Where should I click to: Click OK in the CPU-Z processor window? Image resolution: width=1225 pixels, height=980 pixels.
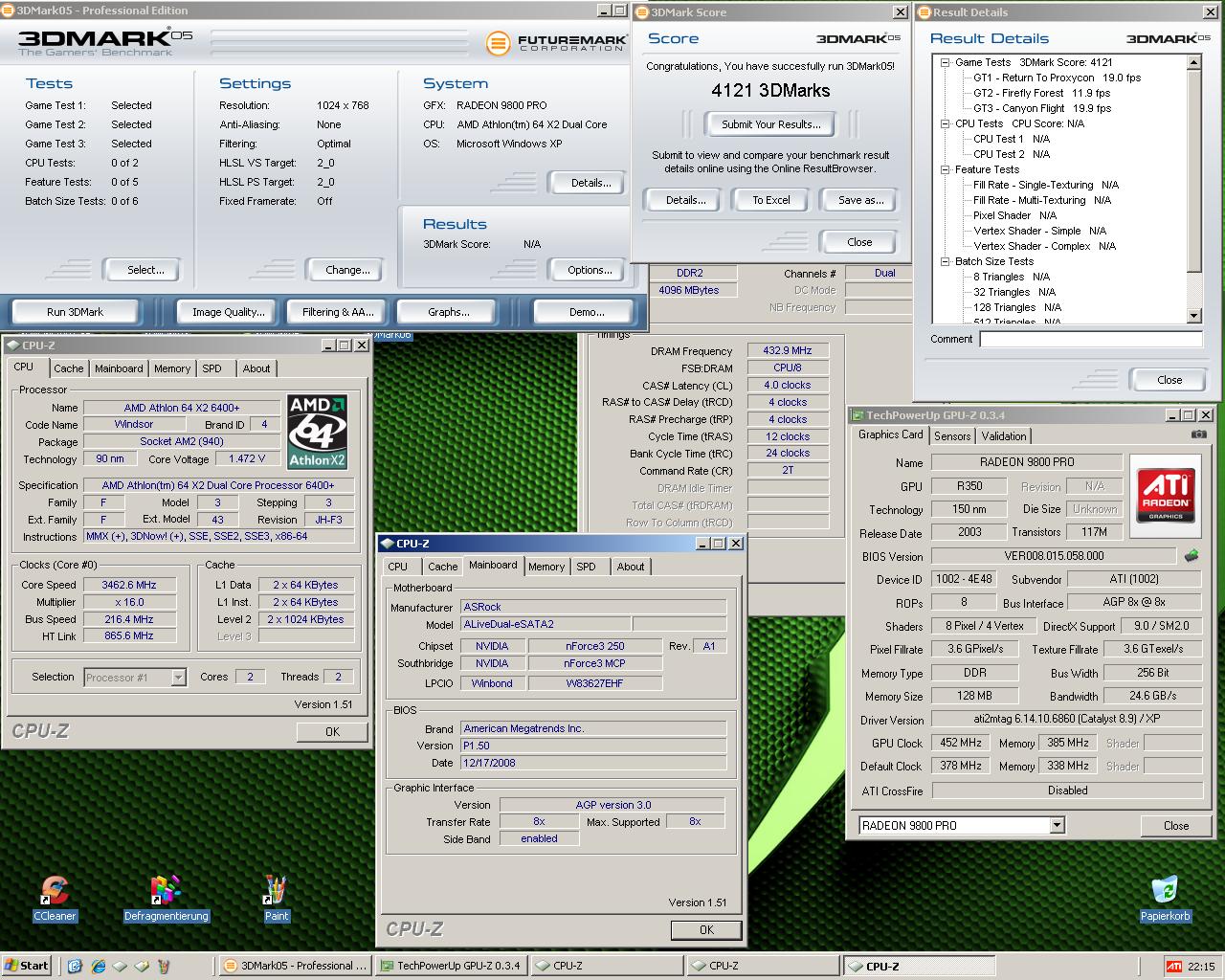point(332,731)
